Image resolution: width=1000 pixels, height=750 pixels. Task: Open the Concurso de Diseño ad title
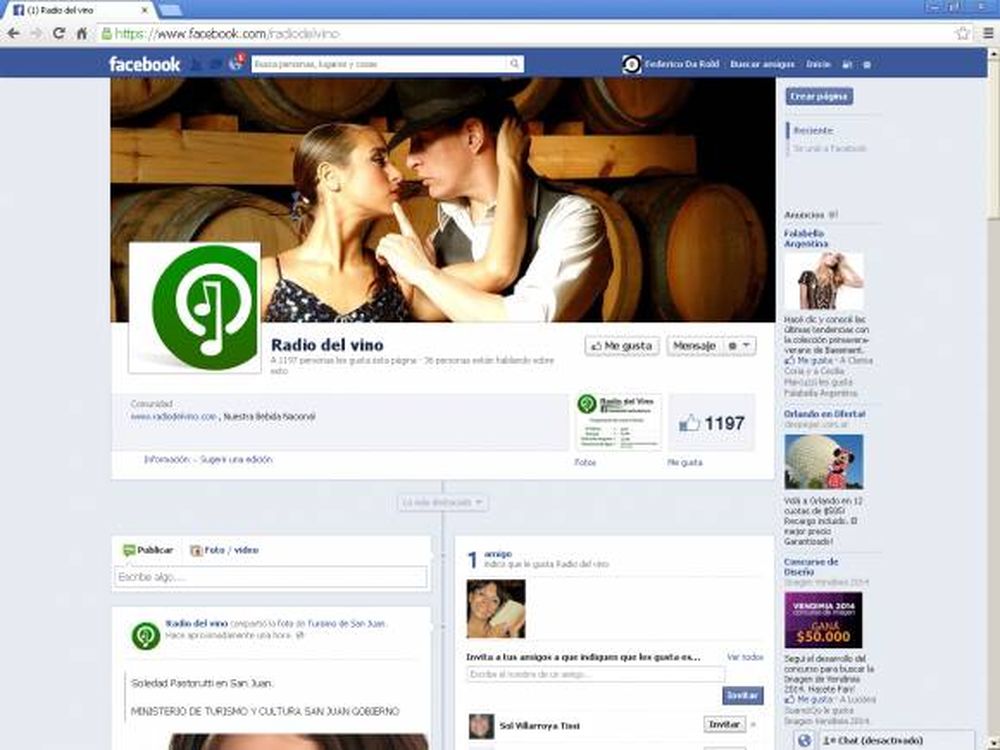811,567
